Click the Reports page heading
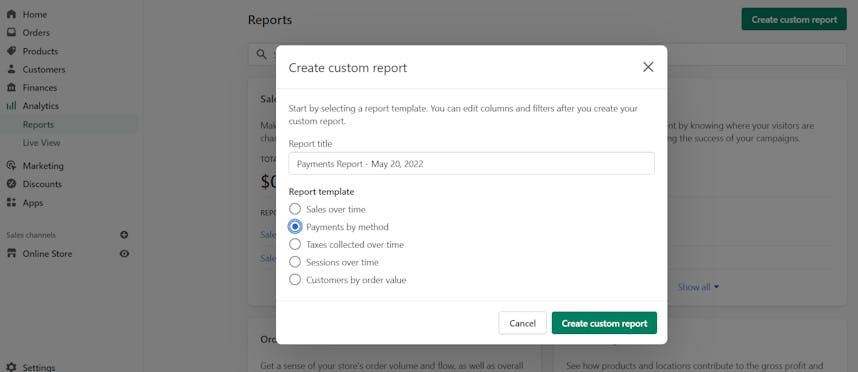This screenshot has height=372, width=858. (270, 20)
